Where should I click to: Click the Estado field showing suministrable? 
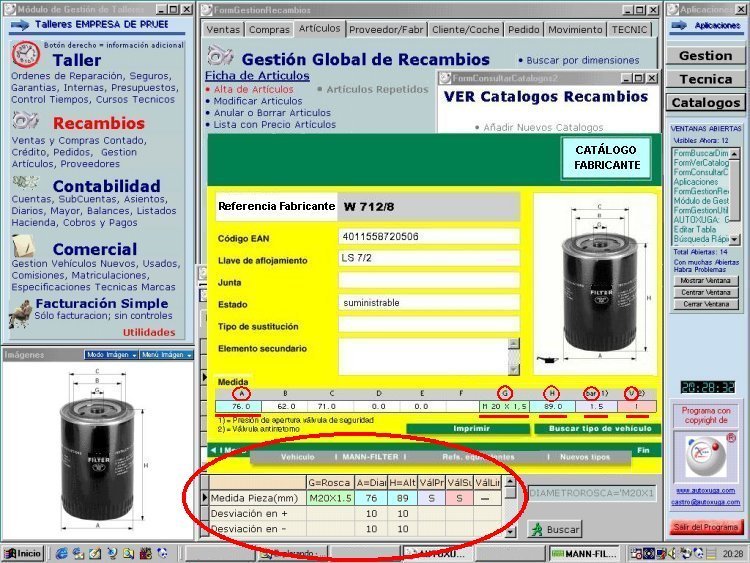click(429, 303)
